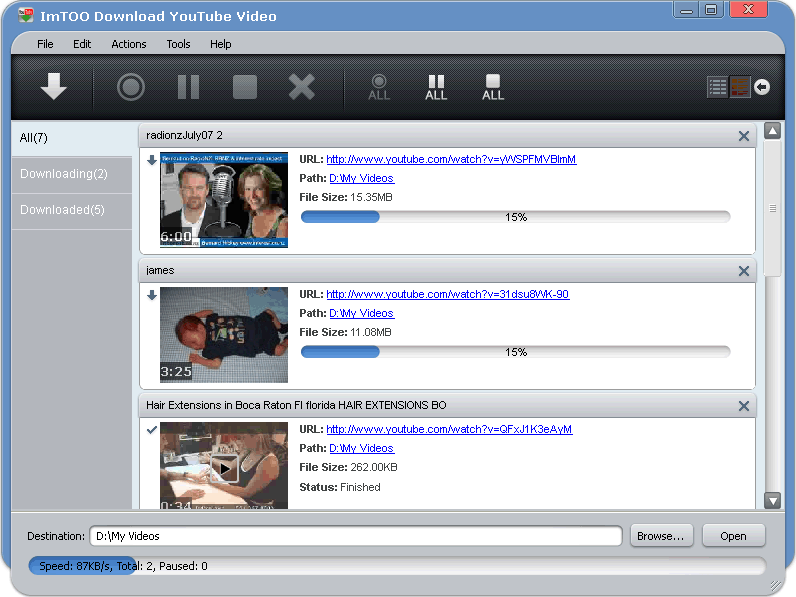Click the scroll down arrow of the list
796x597 pixels.
point(772,501)
